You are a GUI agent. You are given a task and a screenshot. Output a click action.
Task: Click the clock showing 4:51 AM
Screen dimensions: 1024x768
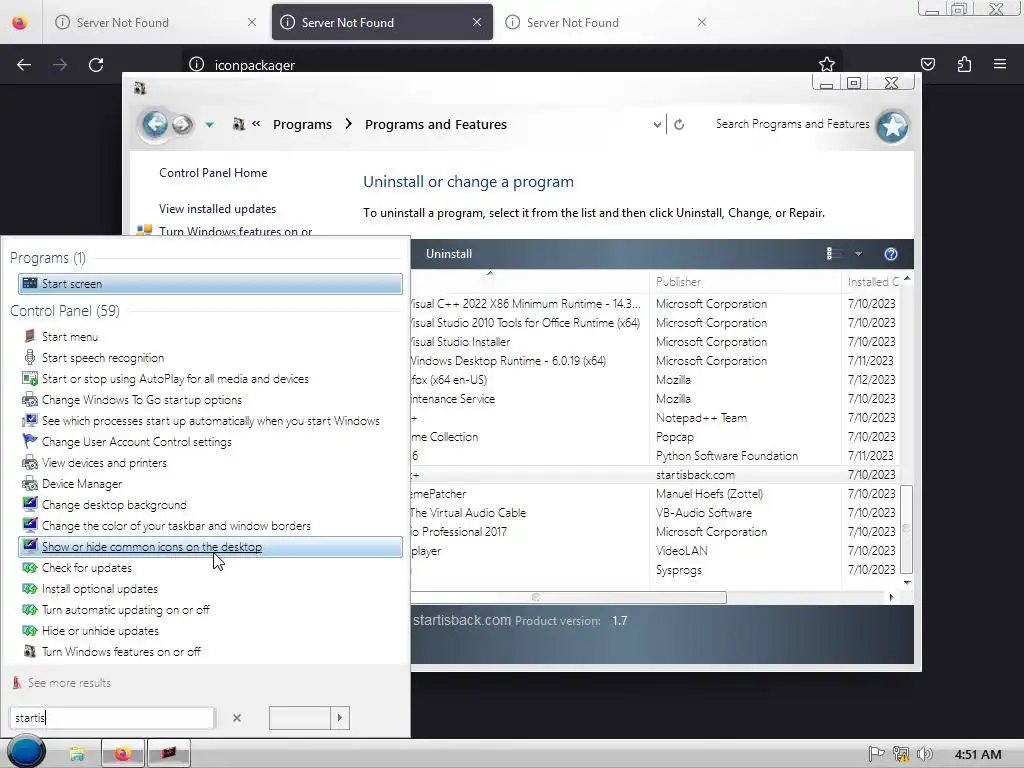click(978, 755)
